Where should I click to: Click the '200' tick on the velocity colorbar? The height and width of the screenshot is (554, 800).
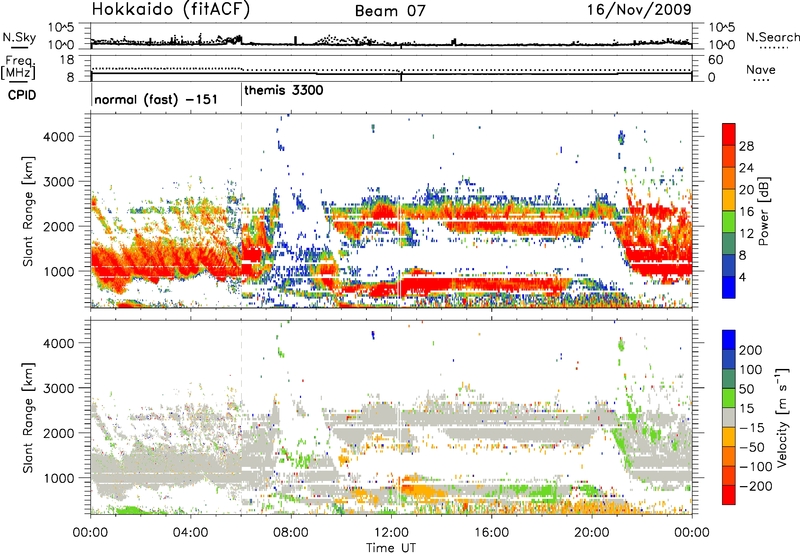point(751,350)
